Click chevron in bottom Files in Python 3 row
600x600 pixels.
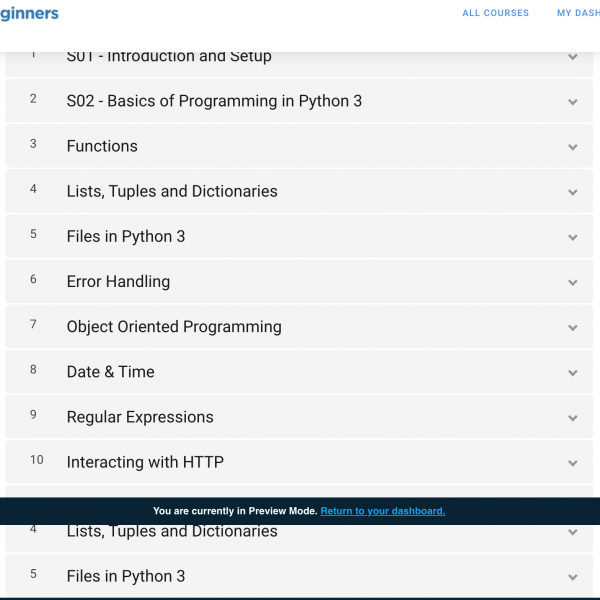point(572,577)
